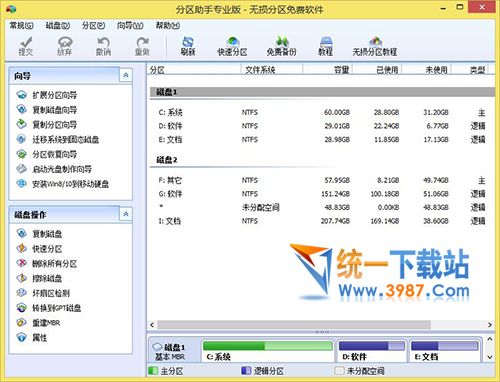Click the 未分配空间 legend swatch

click(339, 371)
